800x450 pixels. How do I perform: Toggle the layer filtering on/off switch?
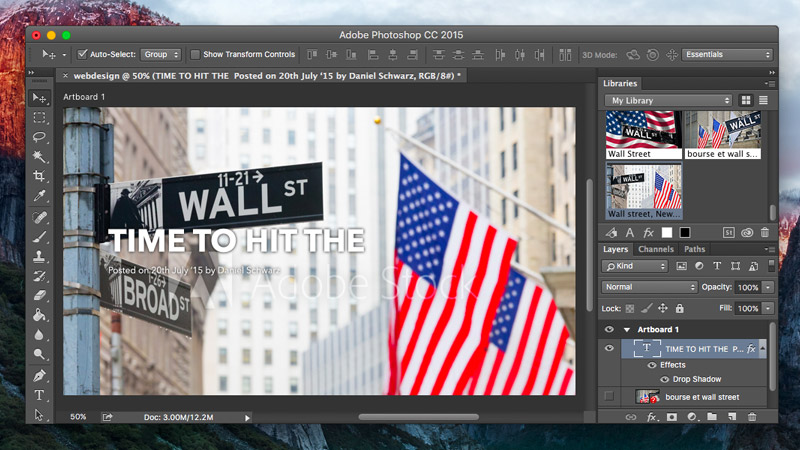(771, 265)
